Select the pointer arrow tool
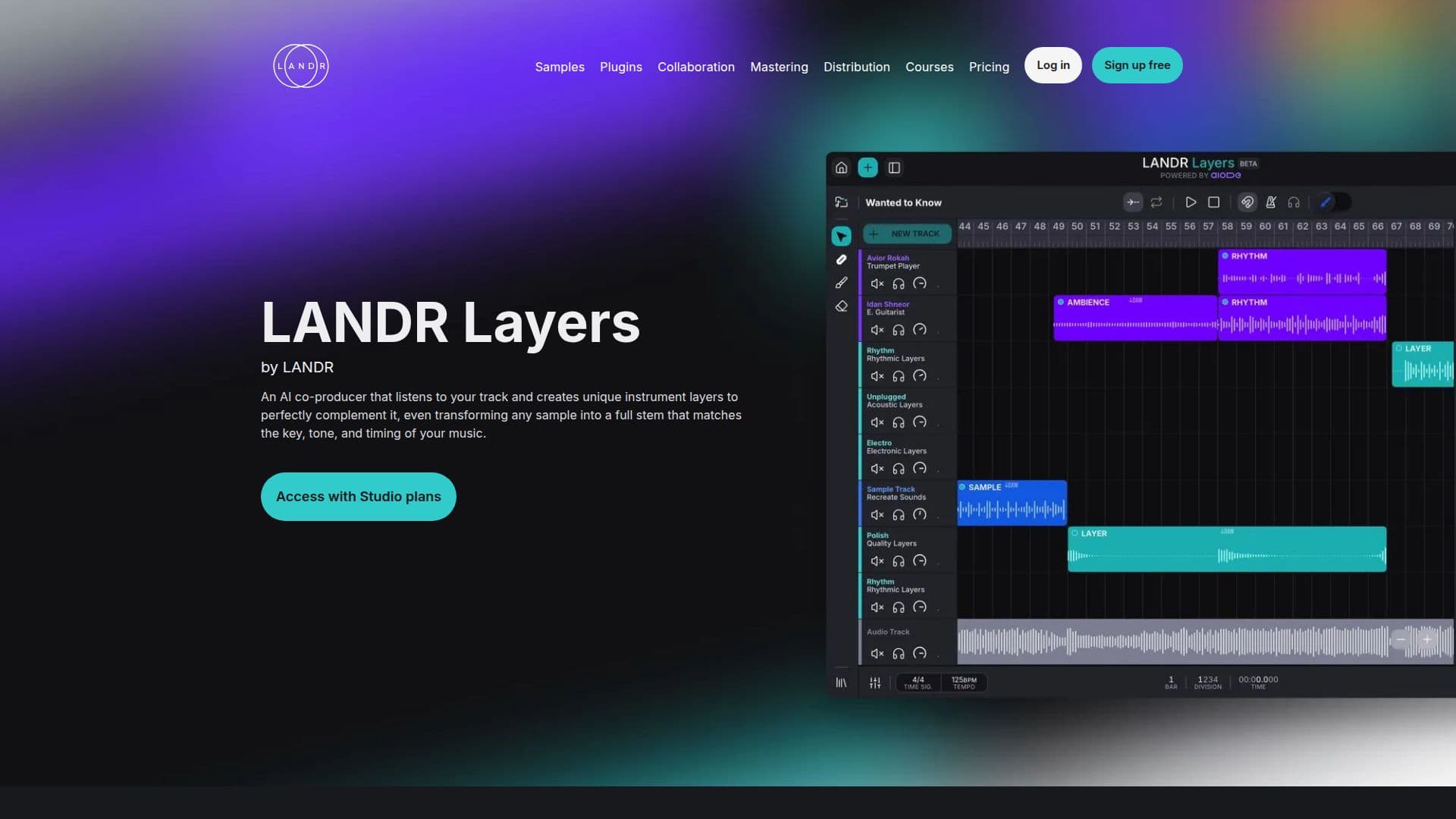Viewport: 1456px width, 819px height. (841, 237)
